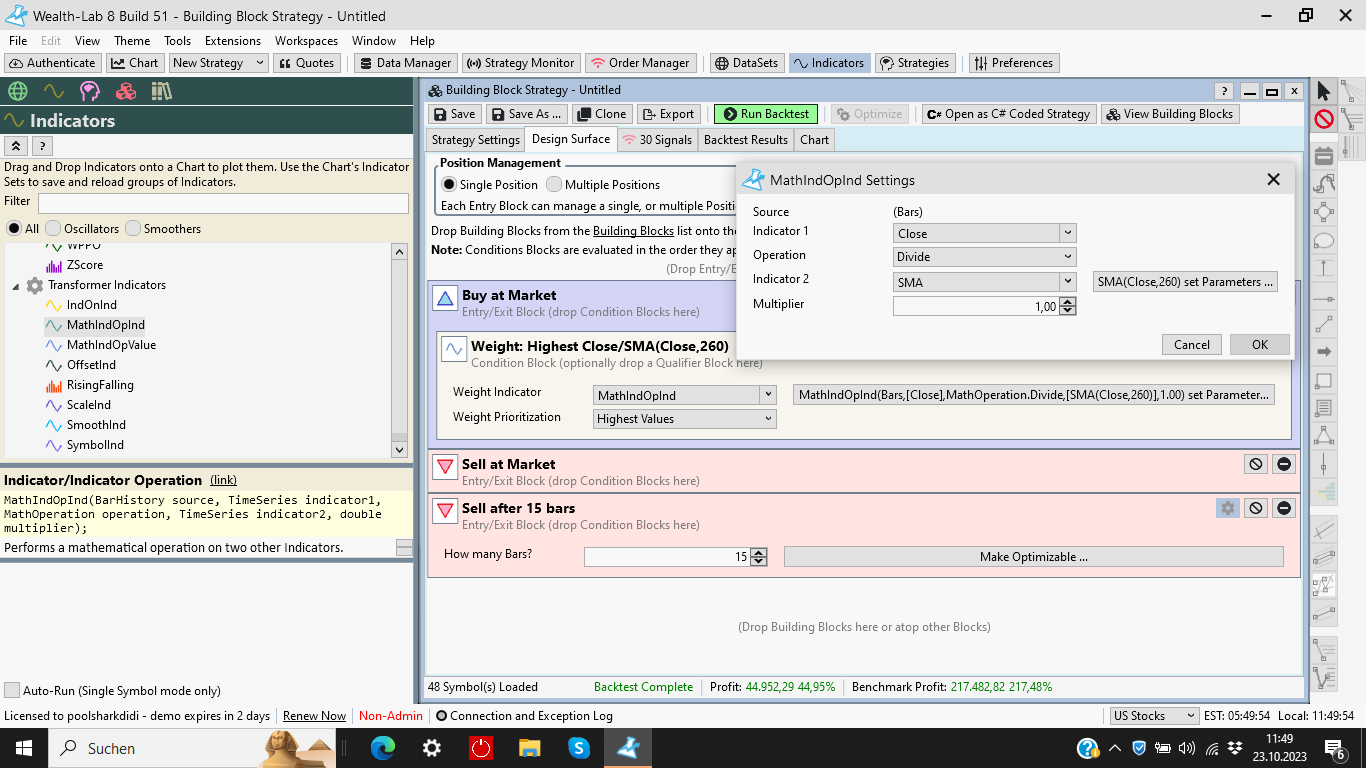Open the Strategy Monitor
Viewport: 1366px width, 768px height.
pos(520,63)
